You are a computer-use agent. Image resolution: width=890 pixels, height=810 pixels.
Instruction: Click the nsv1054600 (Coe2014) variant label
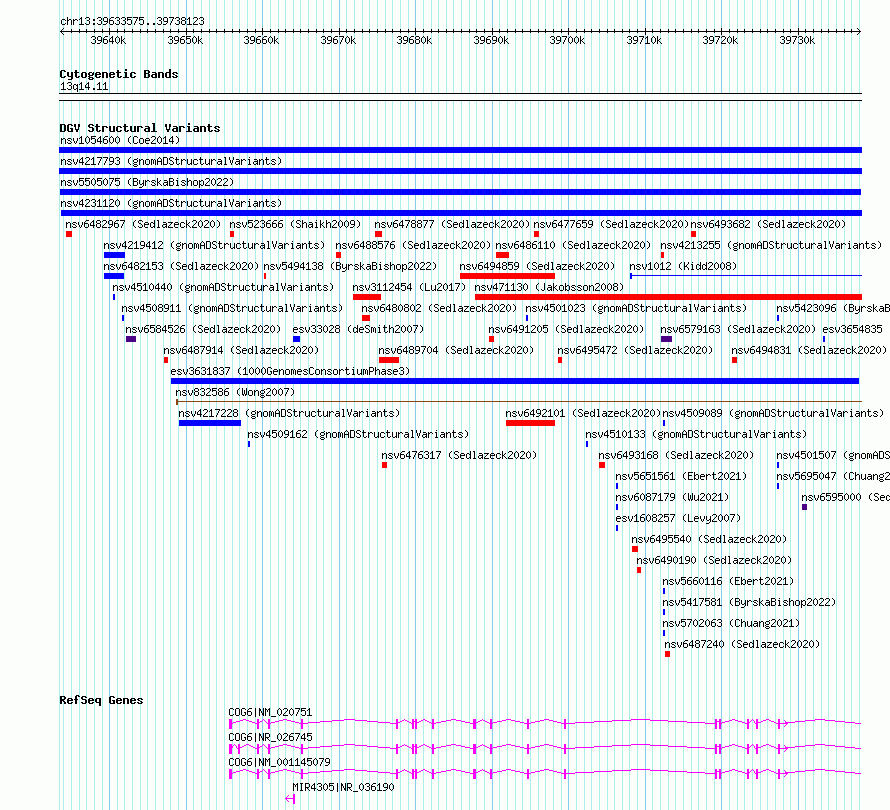120,140
